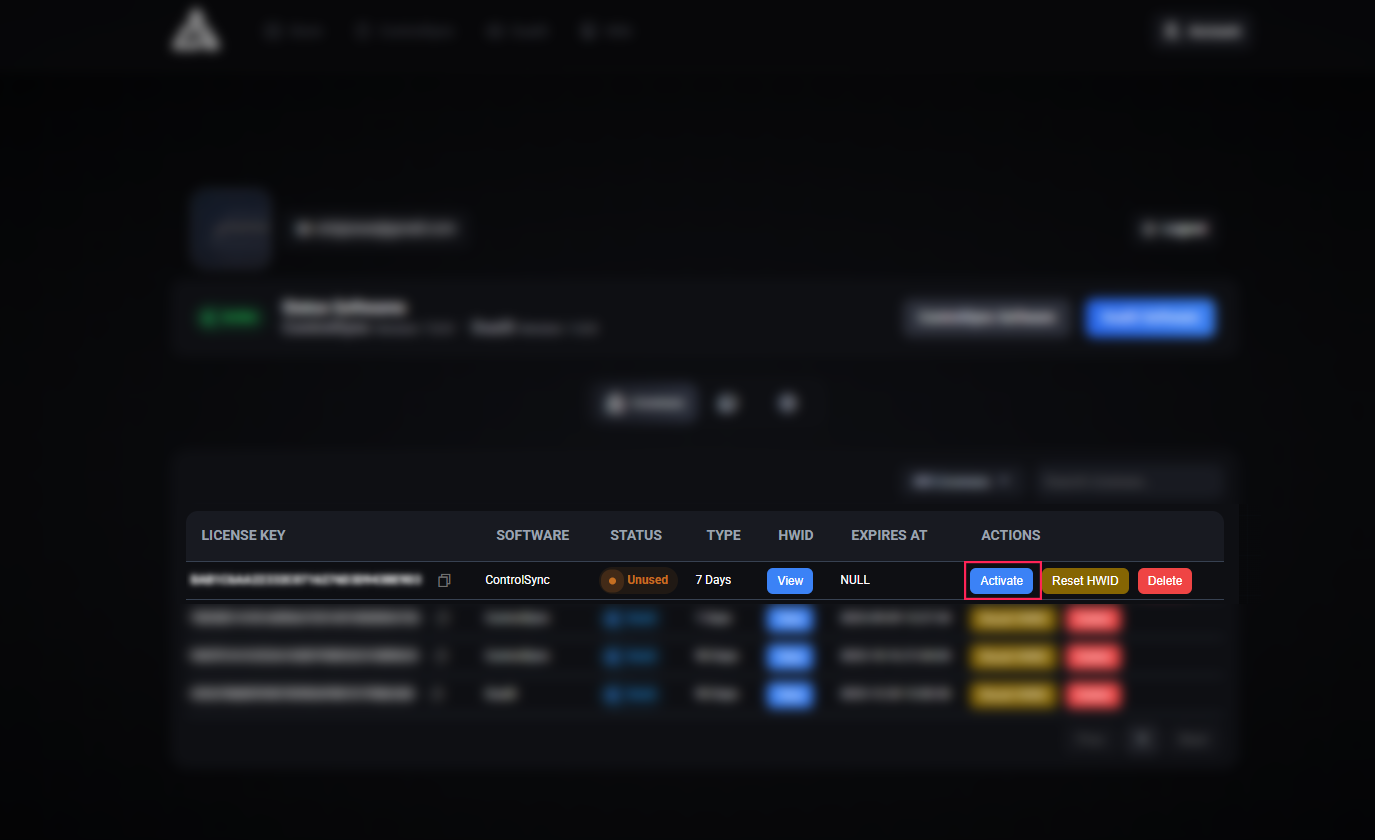Screen dimensions: 1375x840
Task: Select the ControlSync software cell
Action: point(517,580)
